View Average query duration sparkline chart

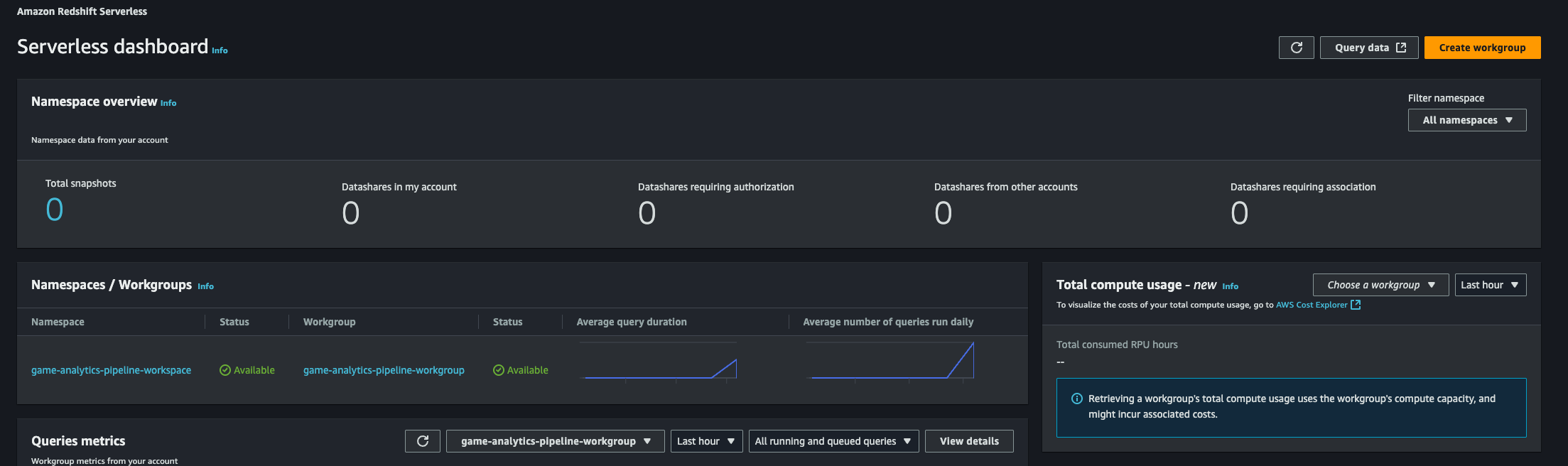659,362
